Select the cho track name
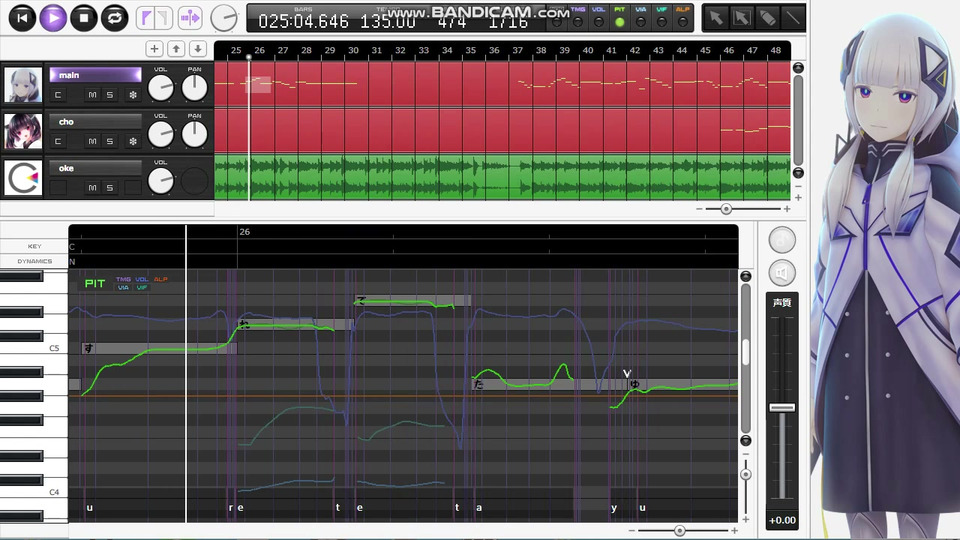The image size is (960, 540). pos(96,121)
